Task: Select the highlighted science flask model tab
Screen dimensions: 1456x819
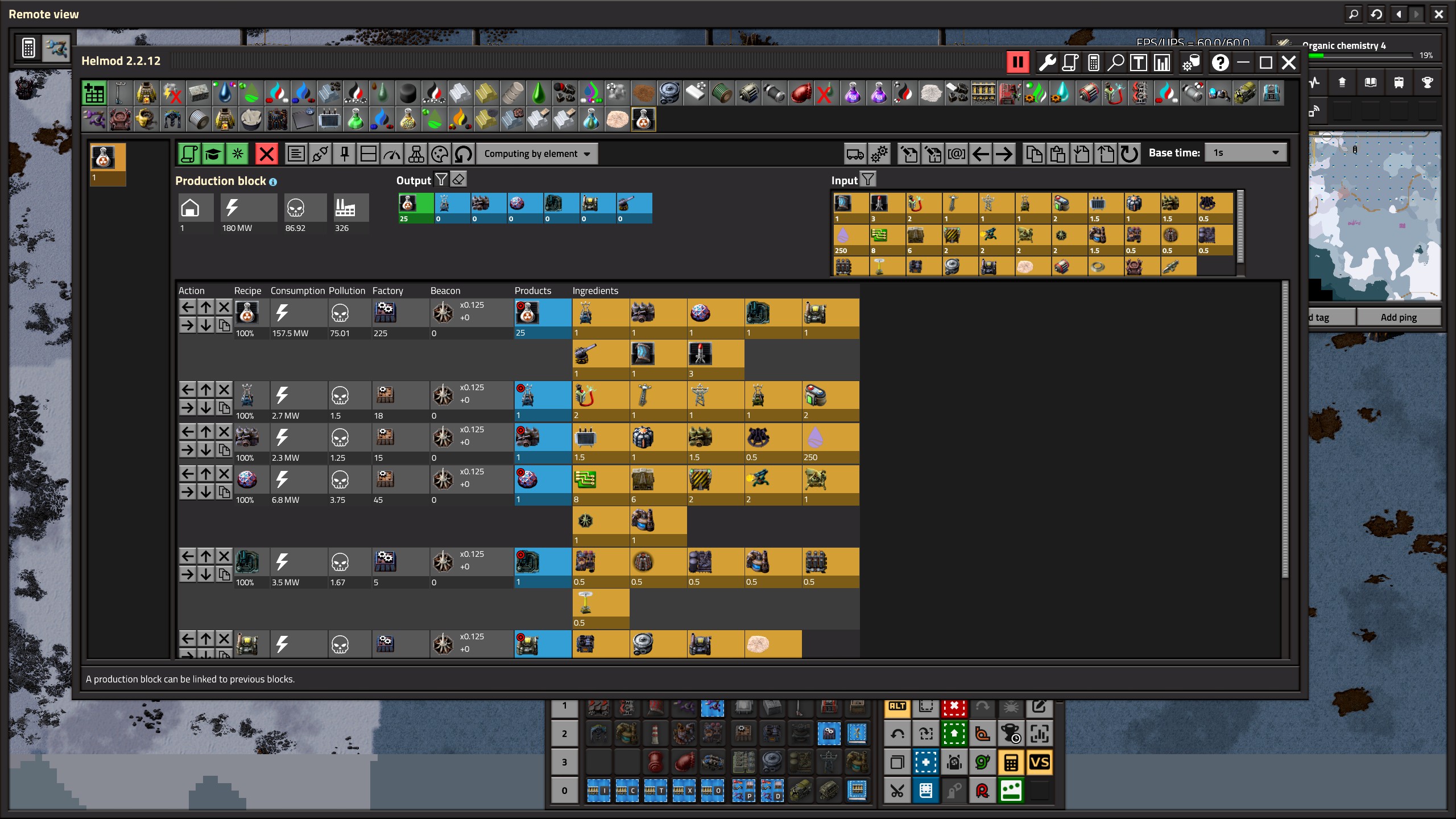Action: pos(643,119)
